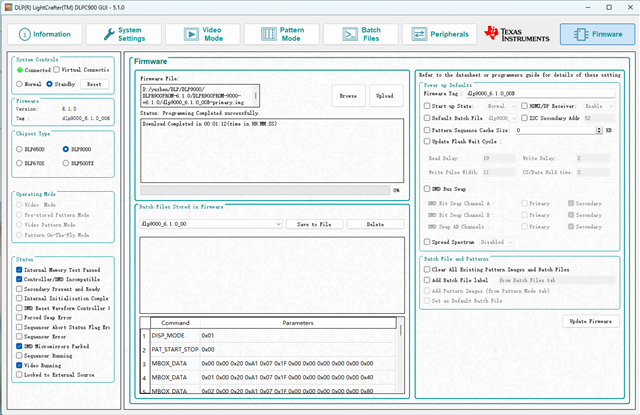Click the DISP_MODE command cell

coord(175,335)
